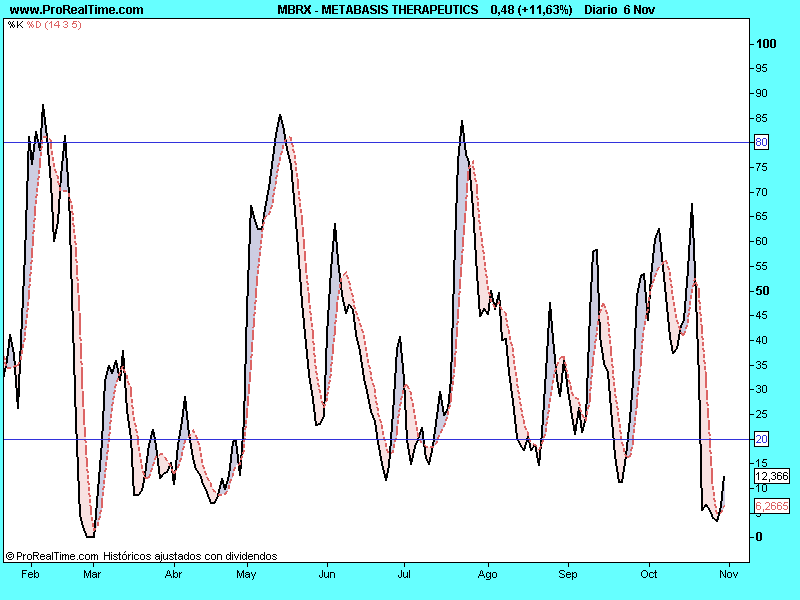Click the 12,366 current %K value box
800x600 pixels.
pos(772,477)
